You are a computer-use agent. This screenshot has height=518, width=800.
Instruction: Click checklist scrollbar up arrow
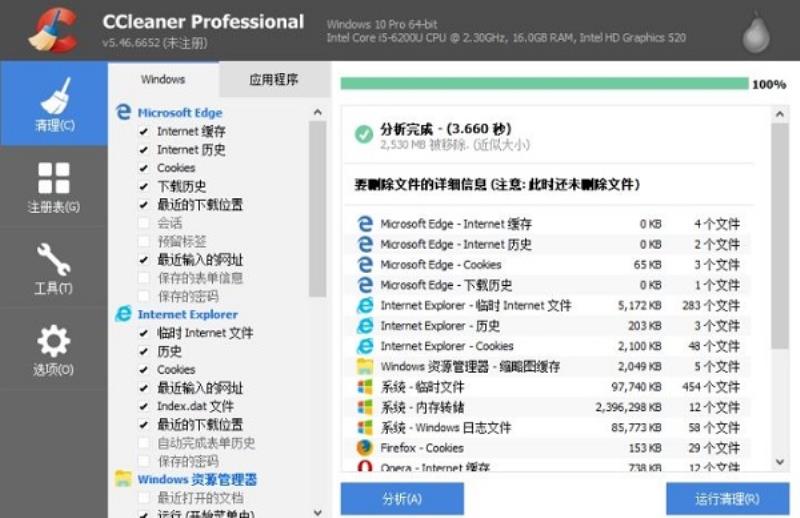[x=318, y=112]
